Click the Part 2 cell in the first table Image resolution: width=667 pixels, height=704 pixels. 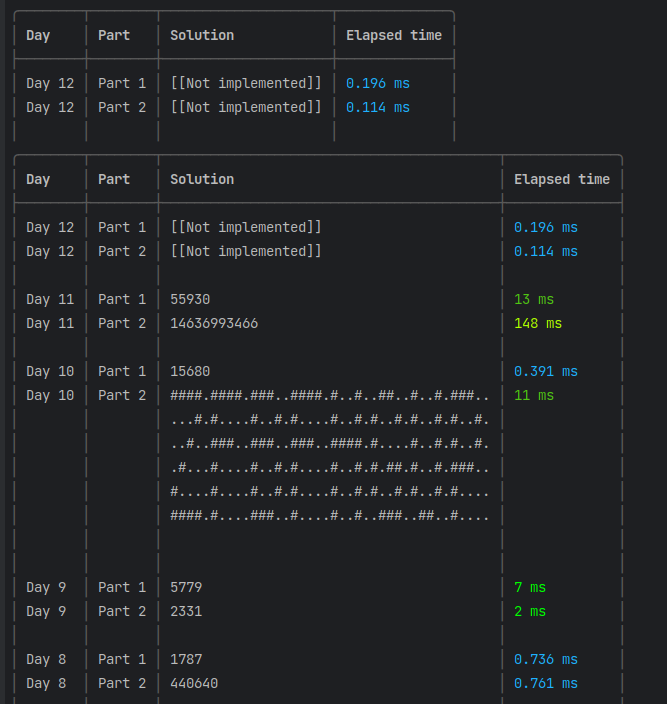click(122, 108)
